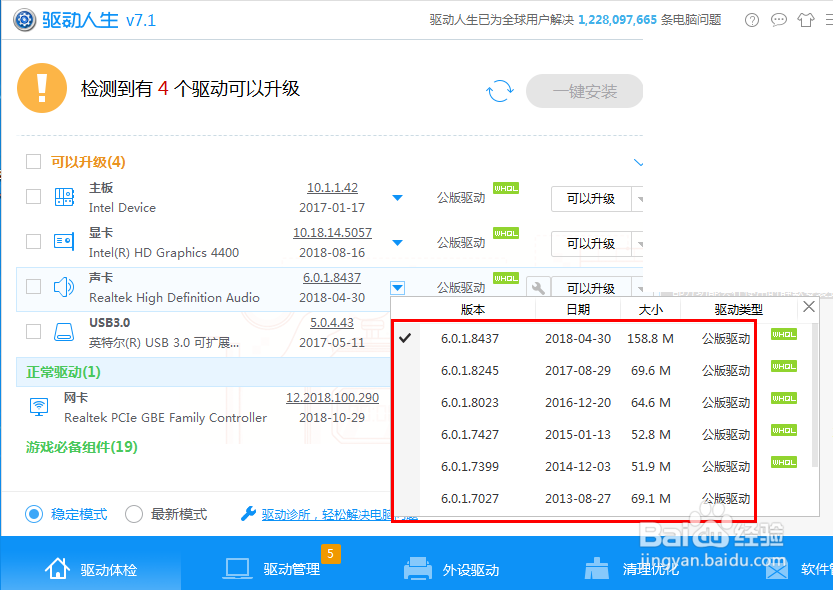Open the skin shirt icon

(806, 20)
